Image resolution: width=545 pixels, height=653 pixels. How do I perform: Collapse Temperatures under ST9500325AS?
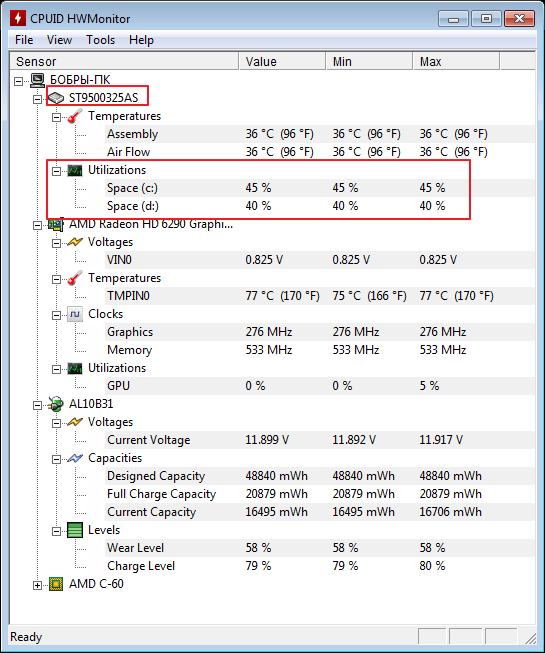point(56,117)
